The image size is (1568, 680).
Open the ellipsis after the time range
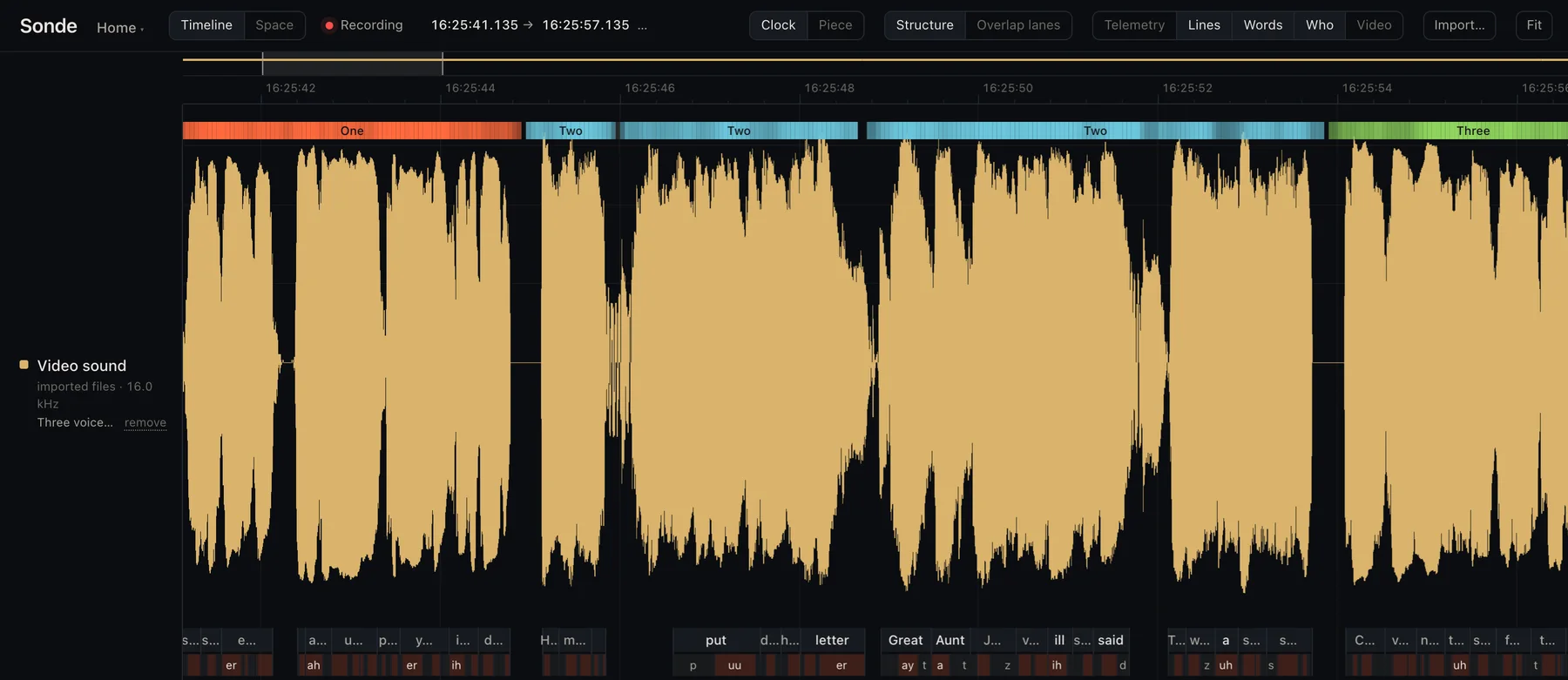[x=642, y=25]
